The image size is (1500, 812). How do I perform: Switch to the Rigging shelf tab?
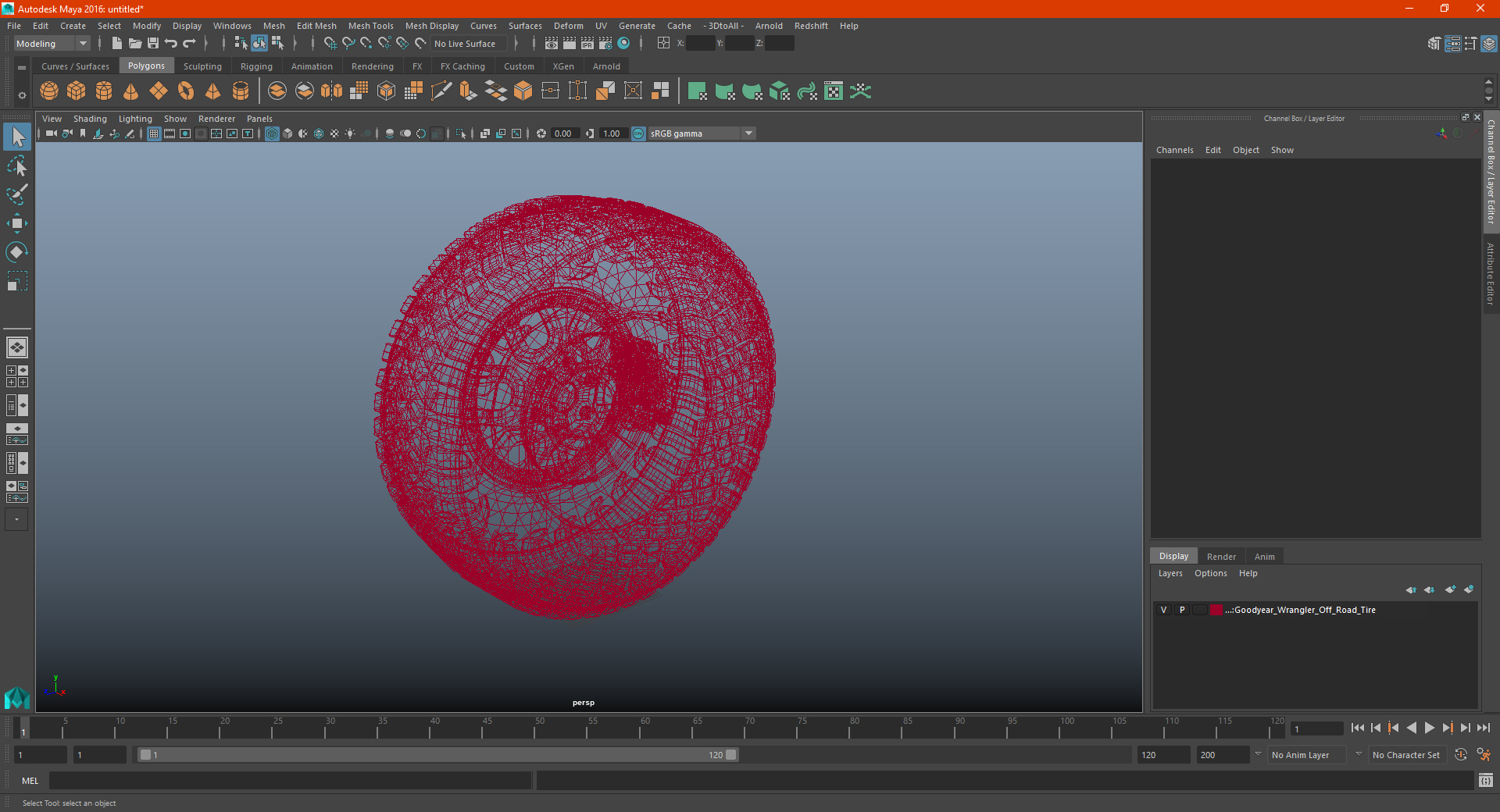click(256, 66)
